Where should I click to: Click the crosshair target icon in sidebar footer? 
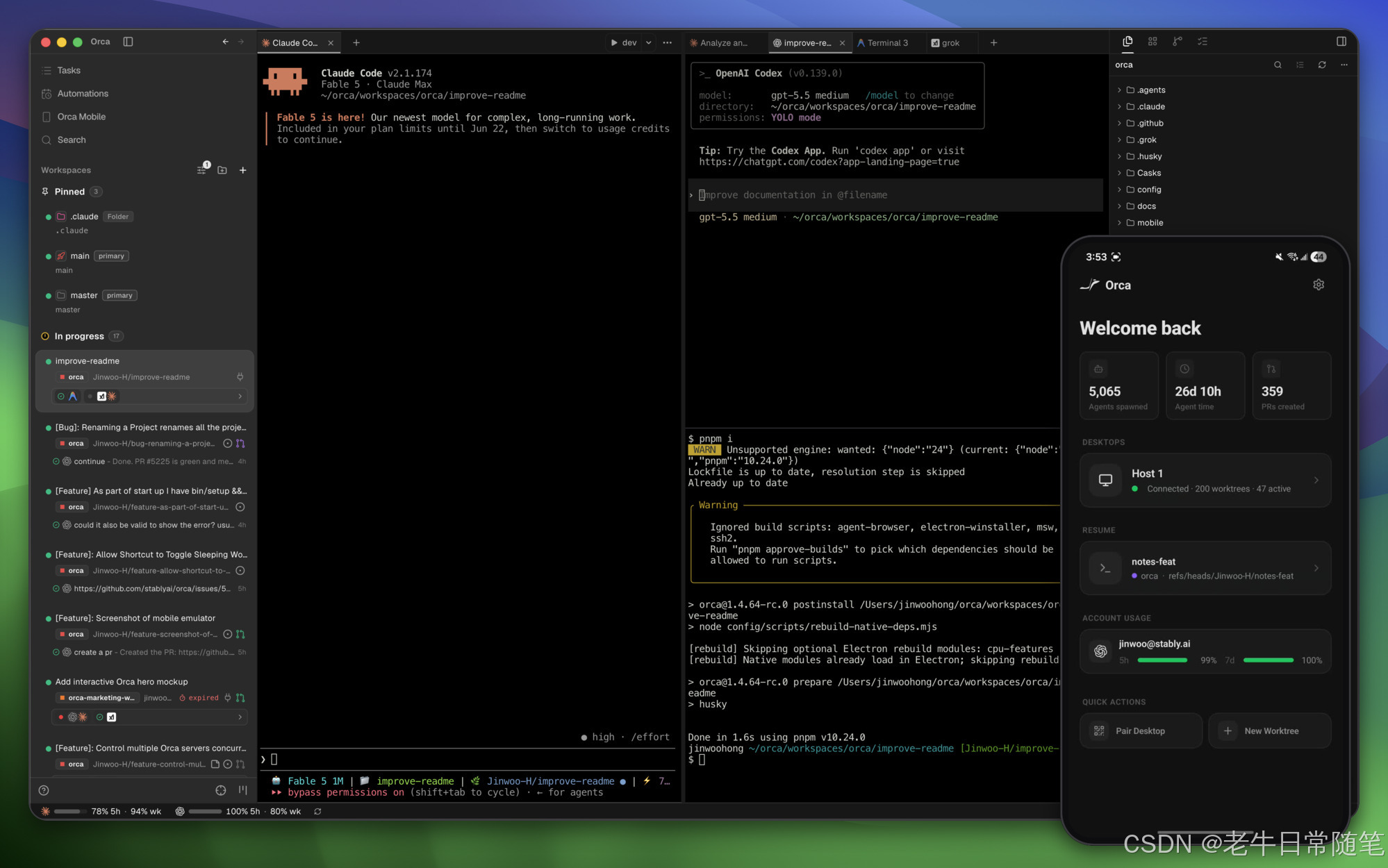click(221, 790)
